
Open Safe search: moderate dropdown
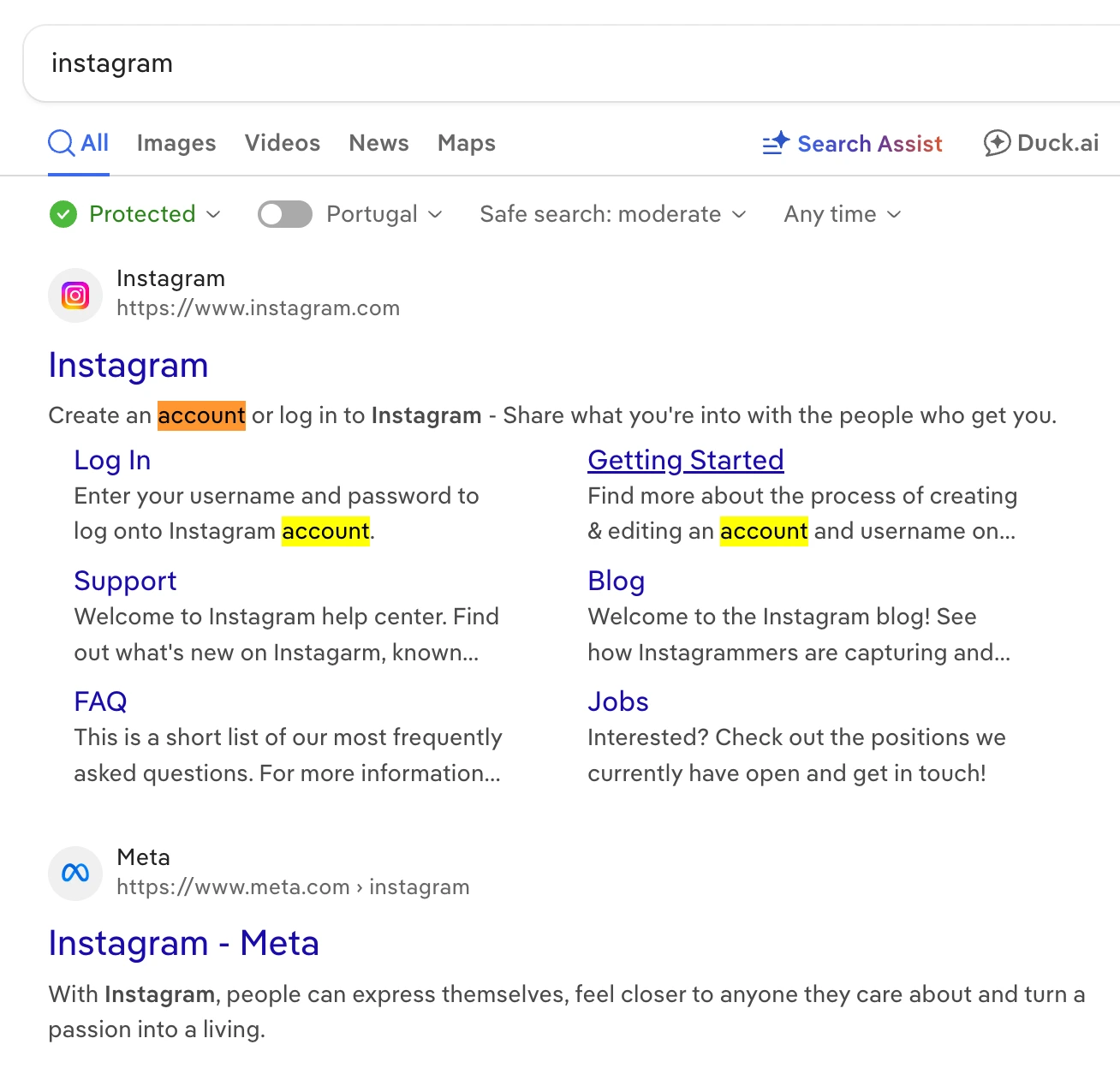tap(613, 214)
